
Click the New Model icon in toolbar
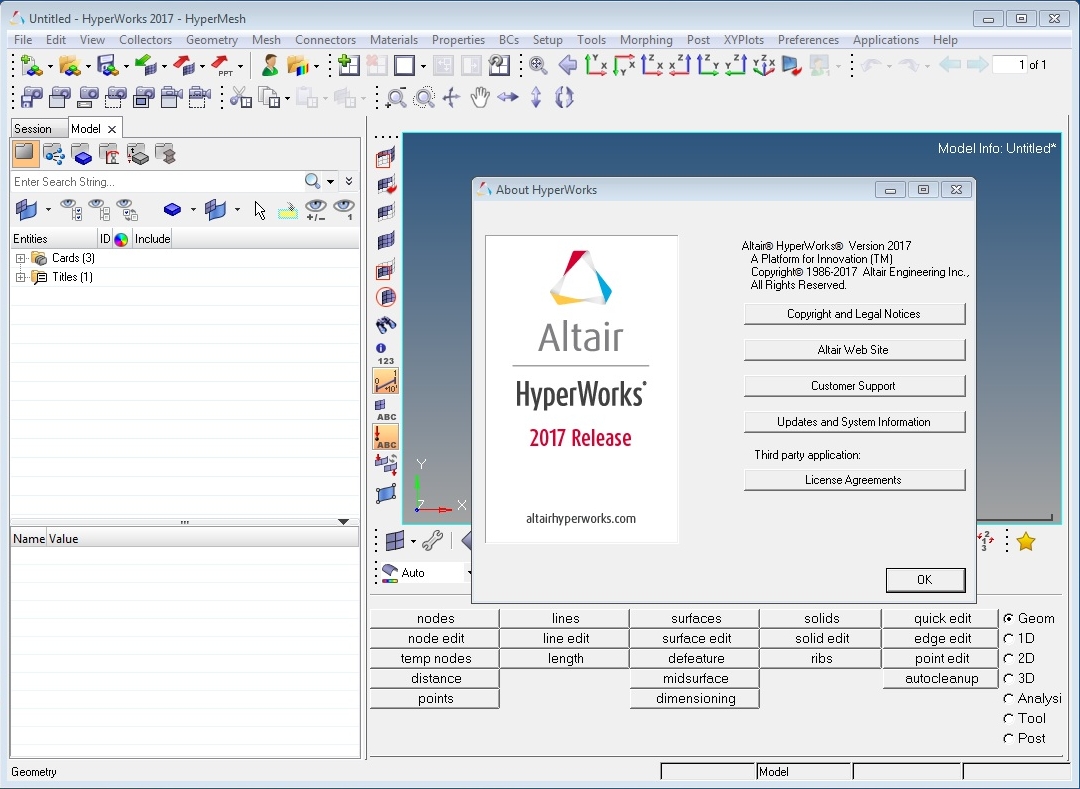[30, 66]
